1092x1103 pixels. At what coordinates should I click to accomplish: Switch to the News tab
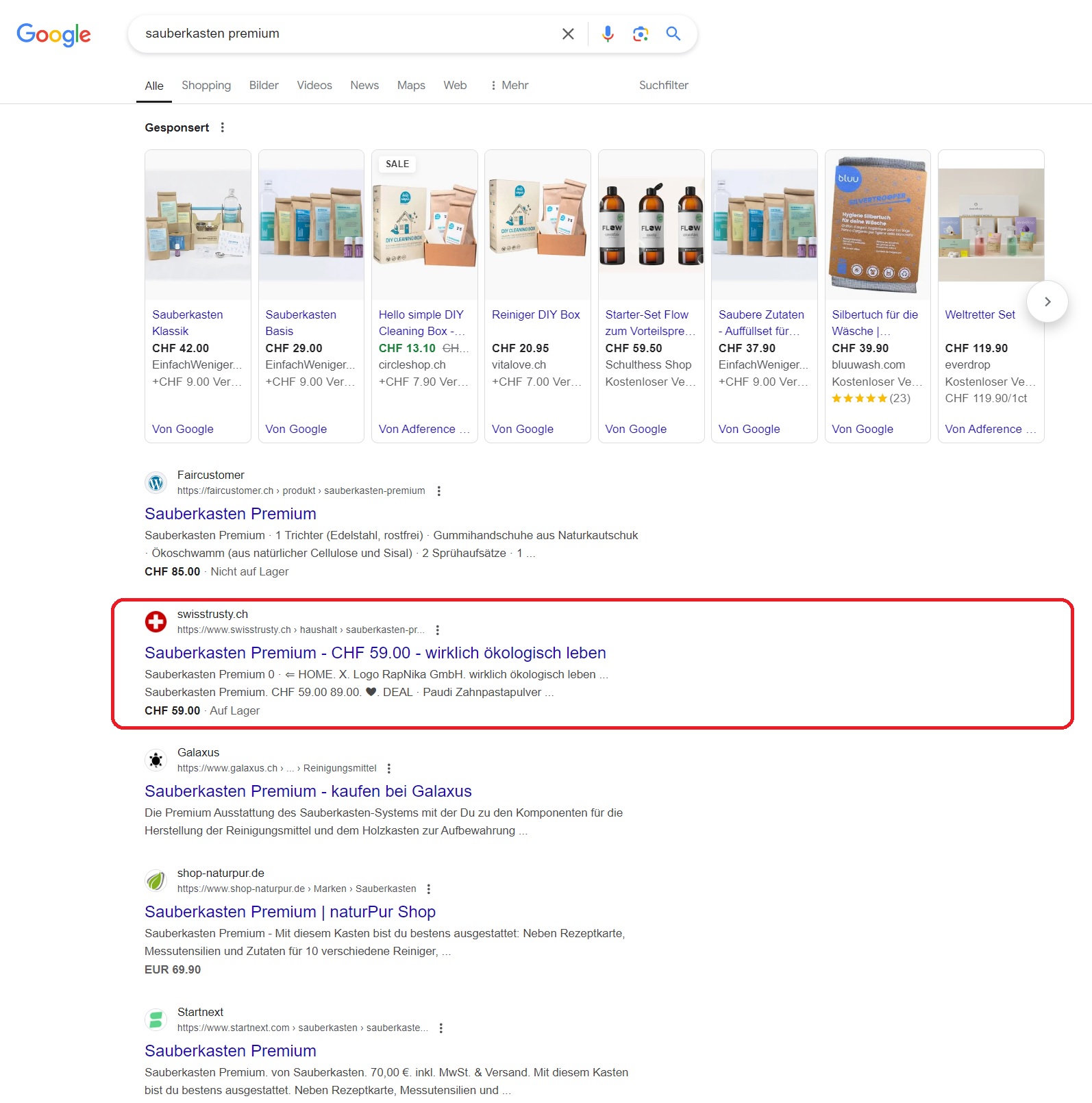pyautogui.click(x=364, y=85)
